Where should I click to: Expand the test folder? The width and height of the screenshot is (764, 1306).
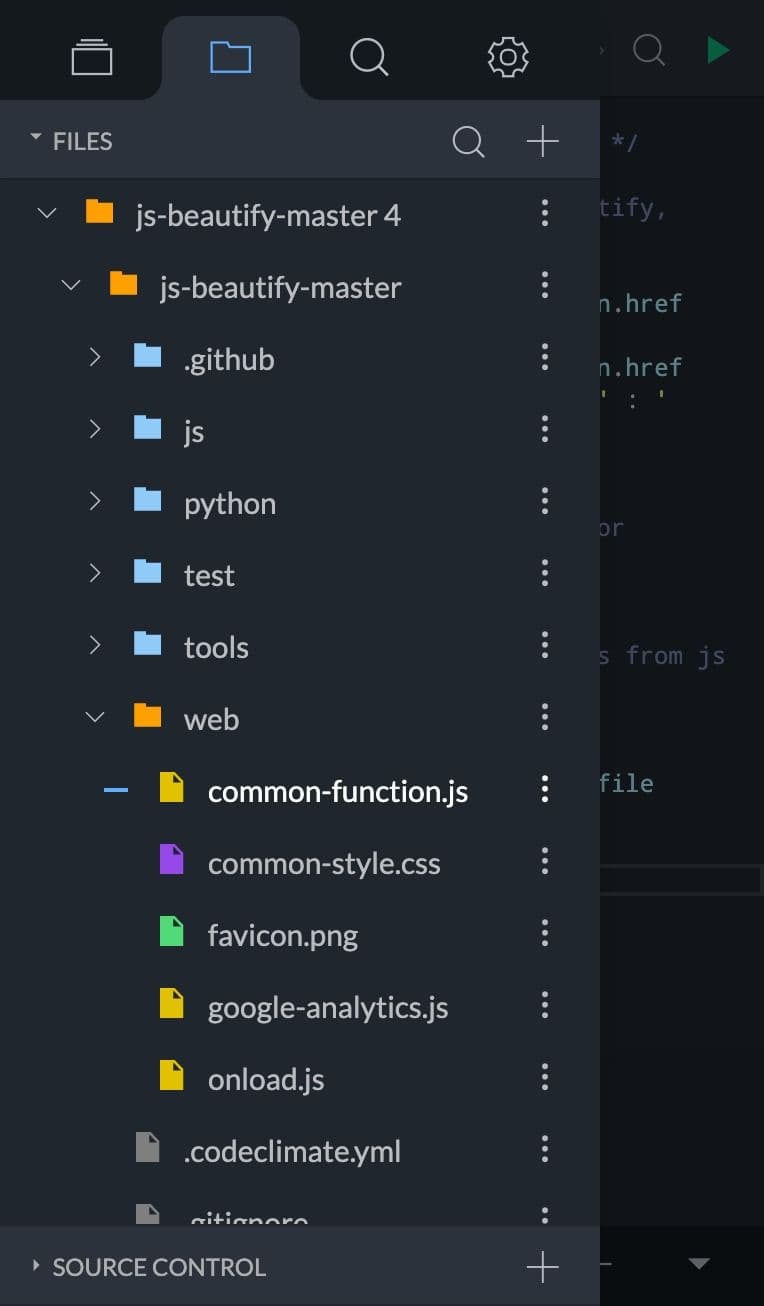93,572
